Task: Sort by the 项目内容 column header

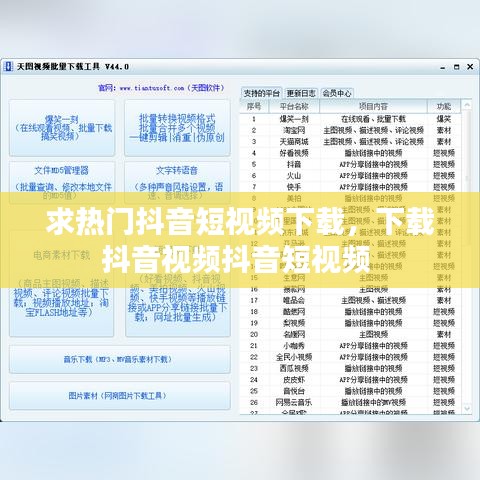Action: click(373, 106)
